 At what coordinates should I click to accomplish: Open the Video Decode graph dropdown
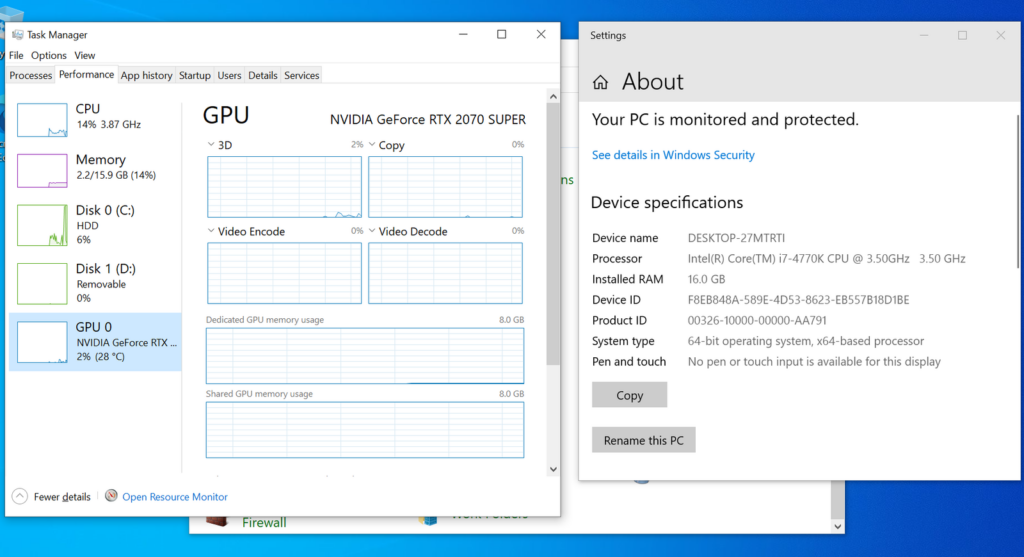pyautogui.click(x=372, y=231)
